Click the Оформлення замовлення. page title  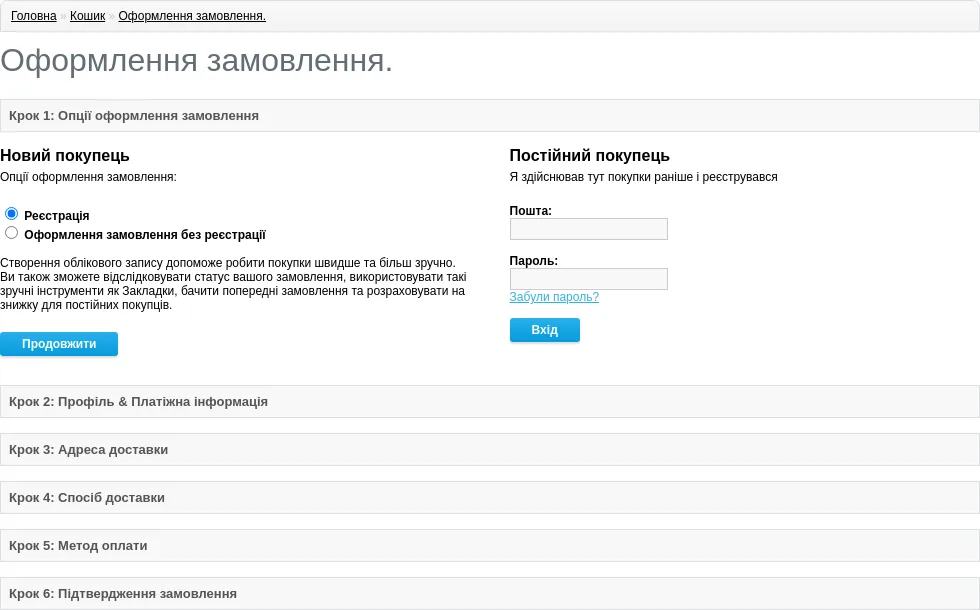click(x=196, y=61)
